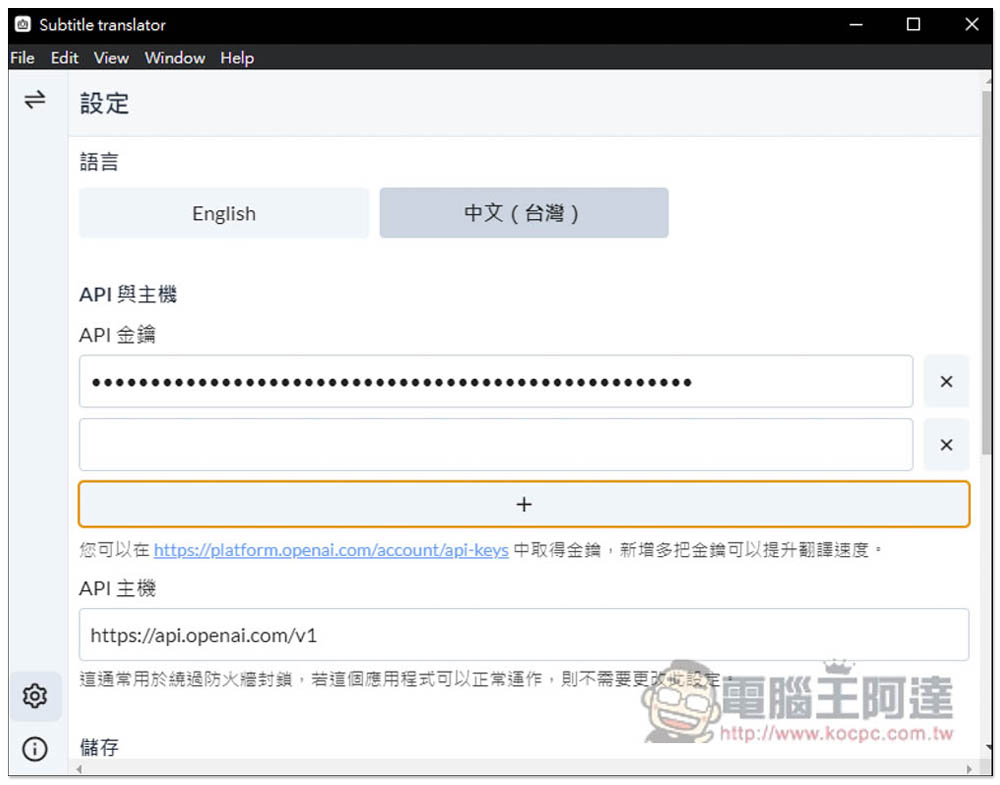Click the API 主機 label

[117, 588]
